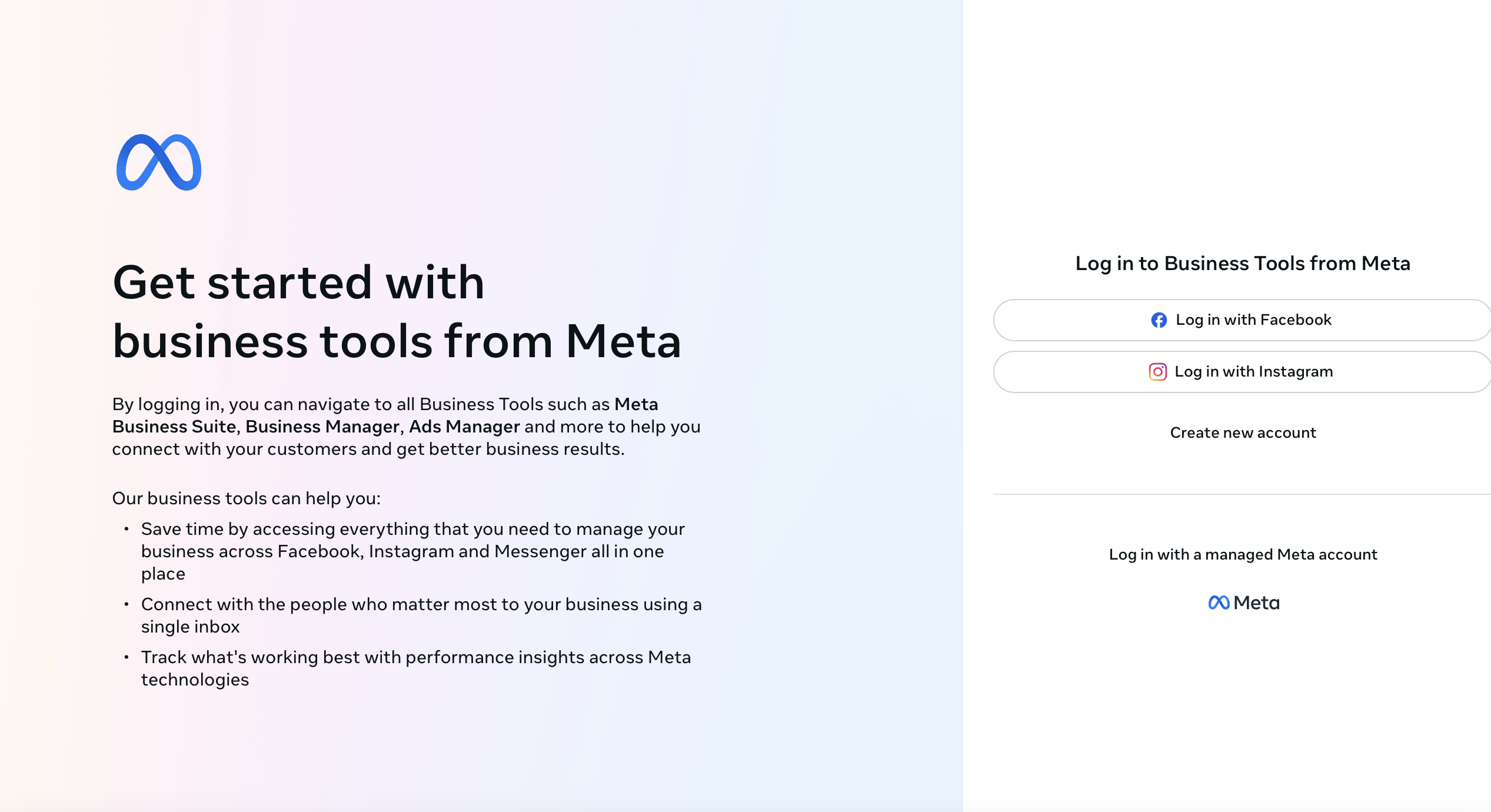The width and height of the screenshot is (1491, 812).
Task: Click the small Meta logo in the footer
Action: 1219,603
